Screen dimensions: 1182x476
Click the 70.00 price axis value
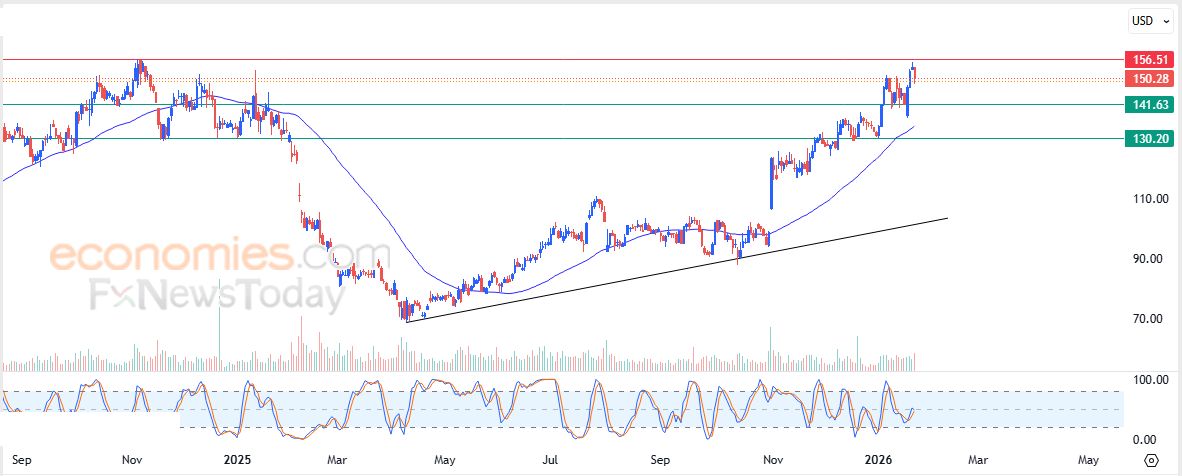click(1148, 319)
